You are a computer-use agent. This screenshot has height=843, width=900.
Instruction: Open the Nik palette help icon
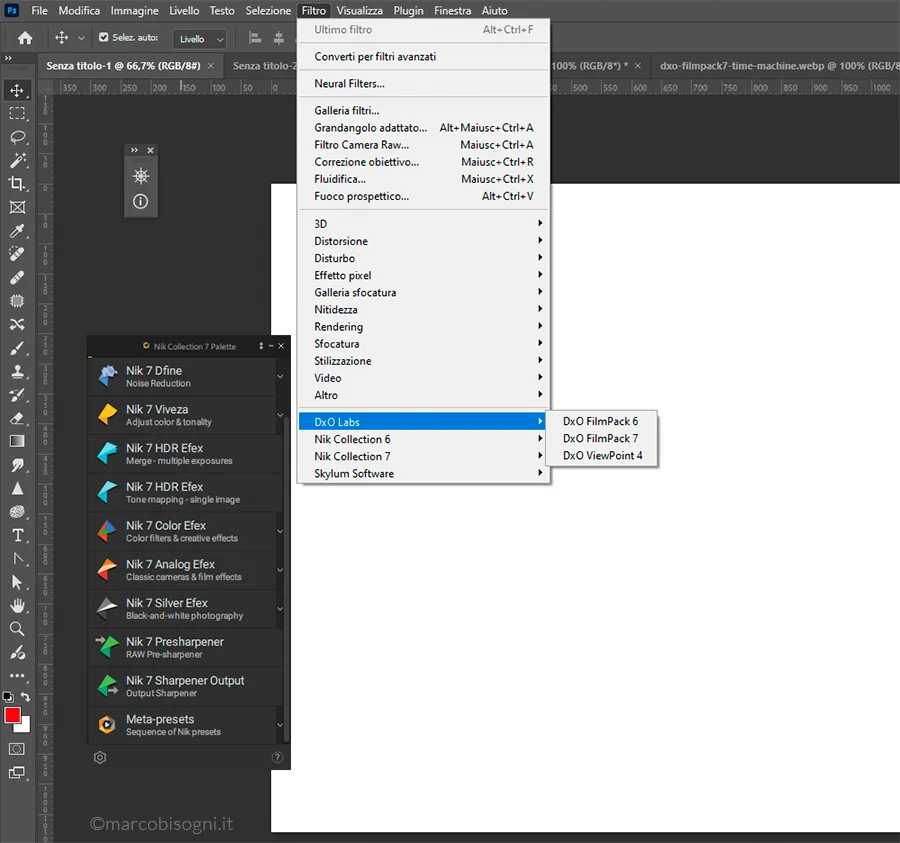pos(277,757)
